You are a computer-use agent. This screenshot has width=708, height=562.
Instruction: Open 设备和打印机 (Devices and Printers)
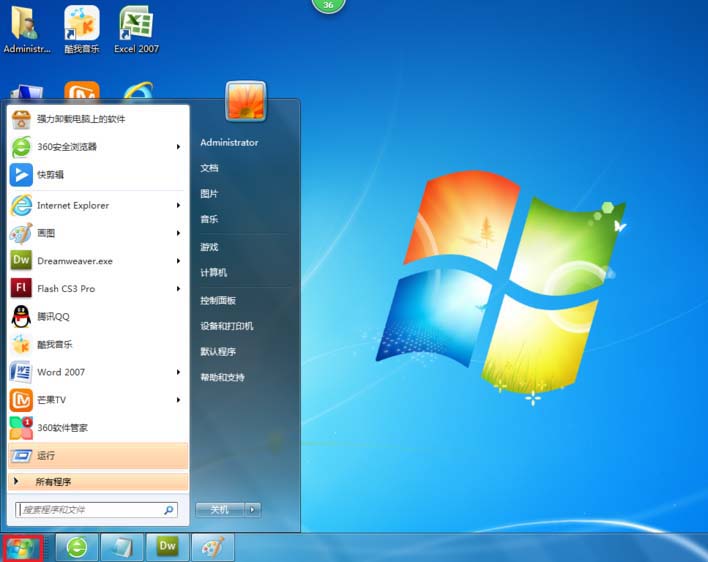coord(227,326)
